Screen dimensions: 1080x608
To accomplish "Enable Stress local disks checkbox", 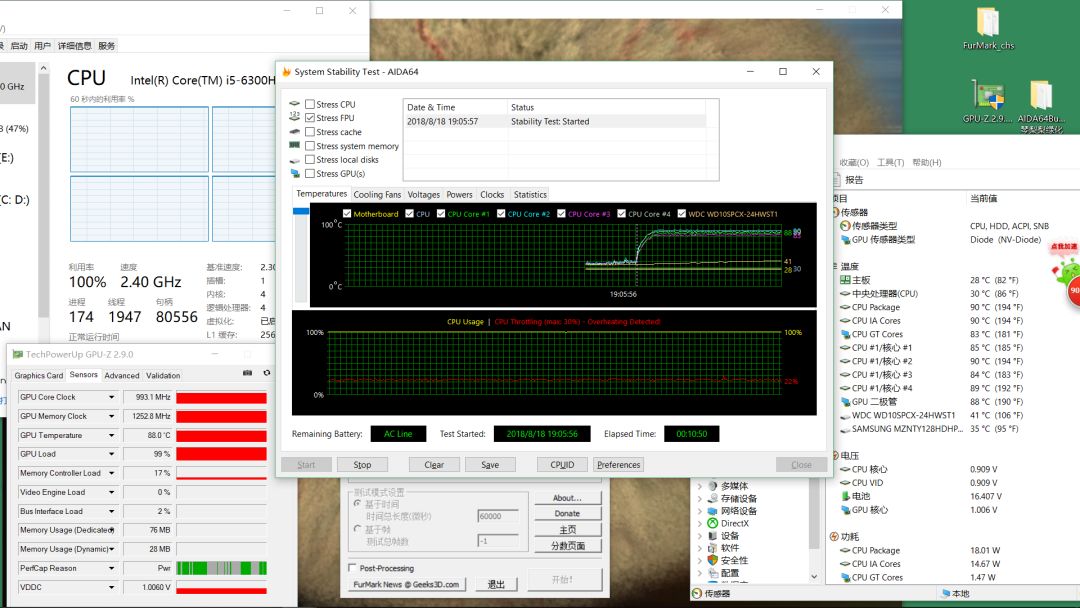I will [x=310, y=159].
